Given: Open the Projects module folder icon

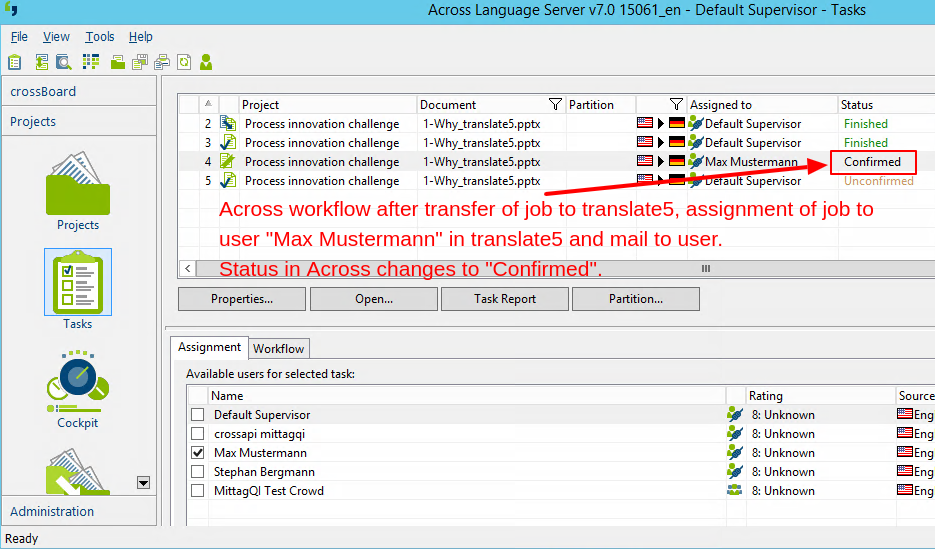Looking at the screenshot, I should [x=78, y=184].
